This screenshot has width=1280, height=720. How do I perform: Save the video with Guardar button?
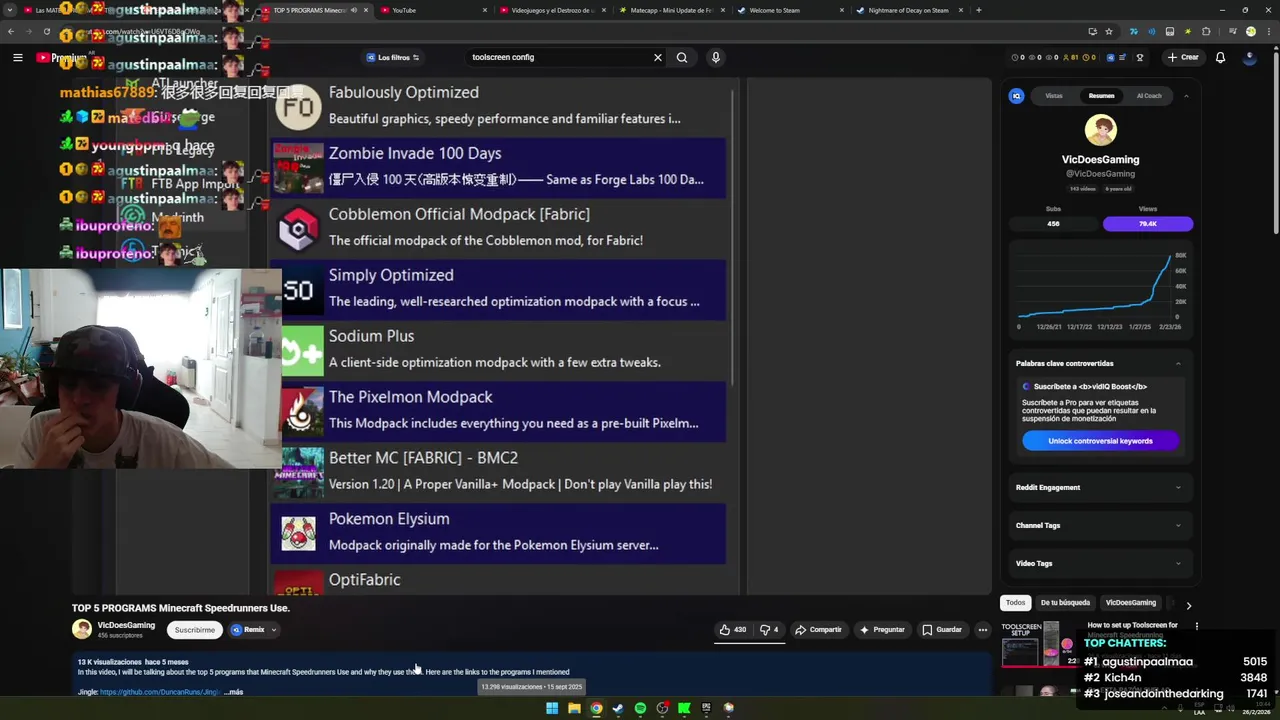pyautogui.click(x=942, y=630)
